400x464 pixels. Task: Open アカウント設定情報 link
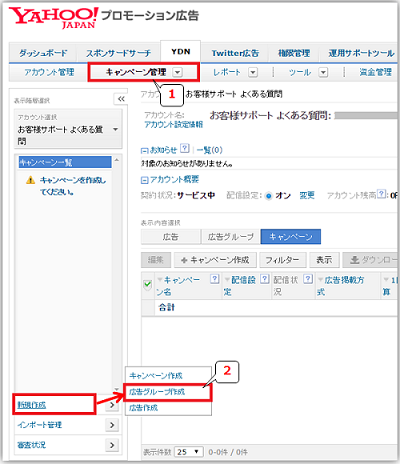[174, 125]
